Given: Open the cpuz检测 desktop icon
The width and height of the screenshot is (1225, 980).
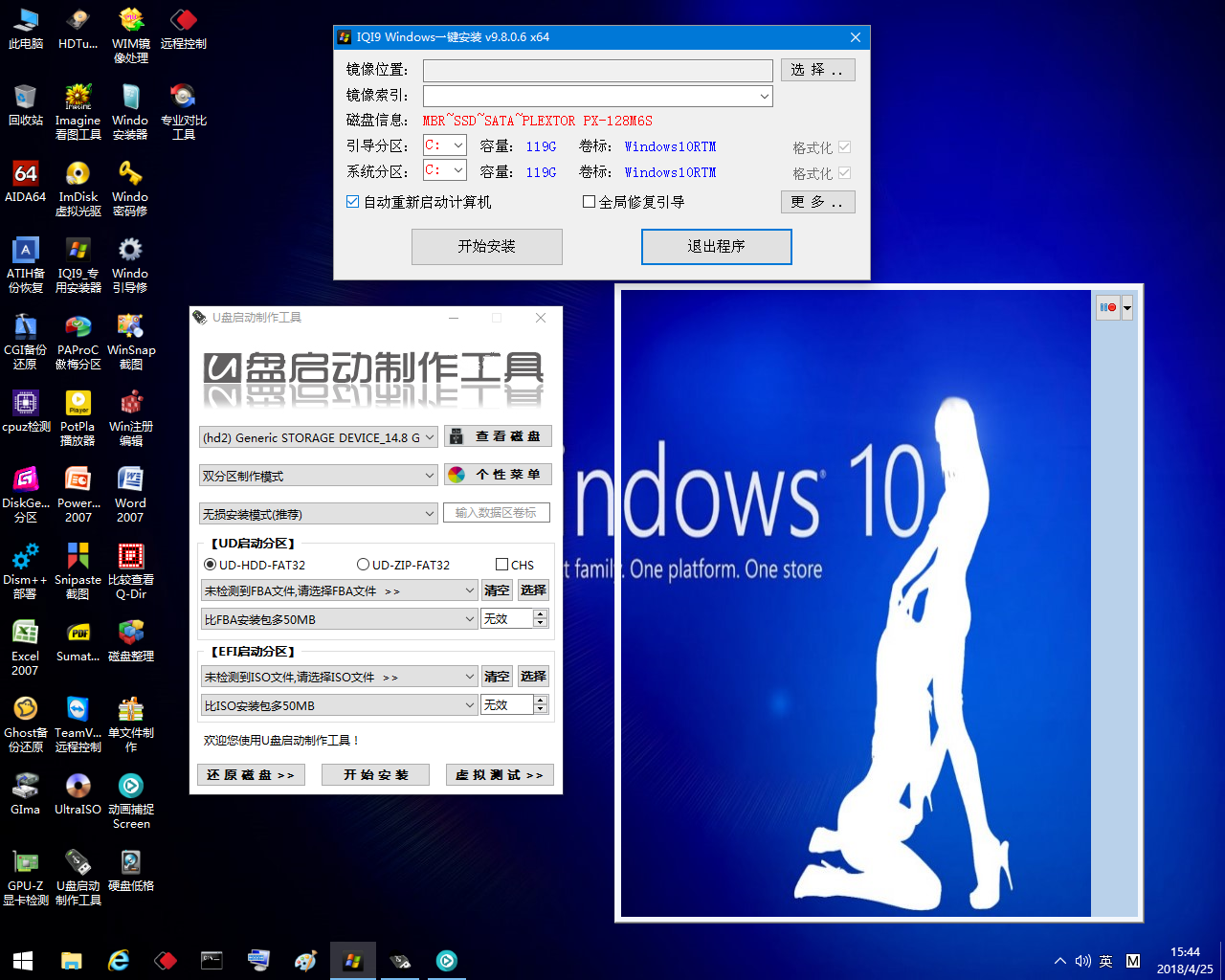Looking at the screenshot, I should coord(26,412).
